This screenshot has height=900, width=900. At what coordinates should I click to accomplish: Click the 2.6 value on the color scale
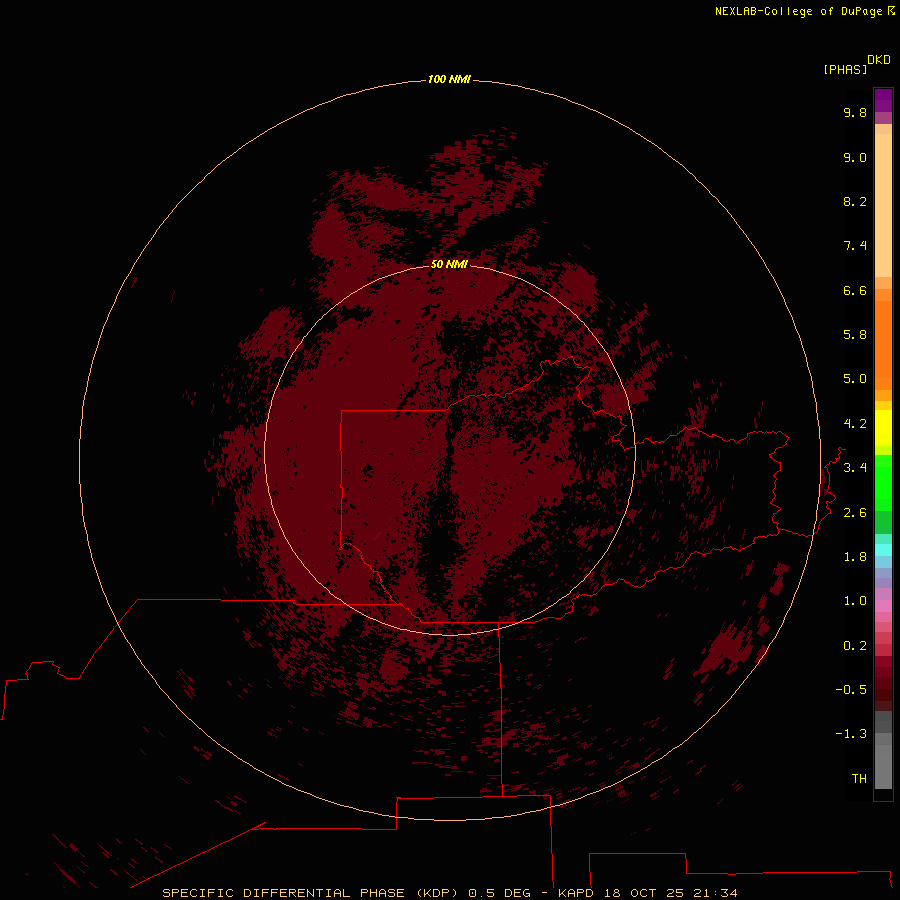[855, 513]
